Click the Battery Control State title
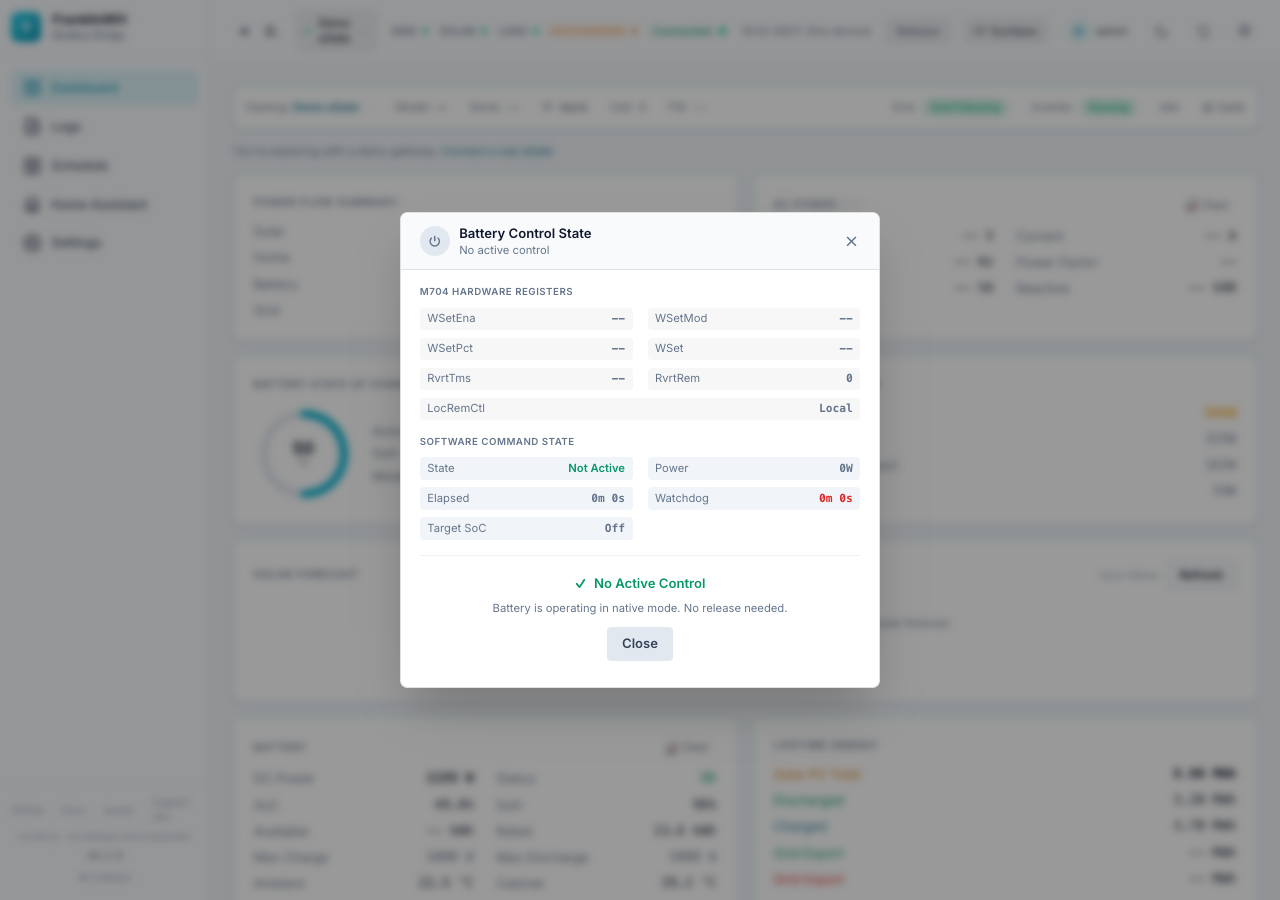Viewport: 1280px width, 900px height. tap(525, 233)
